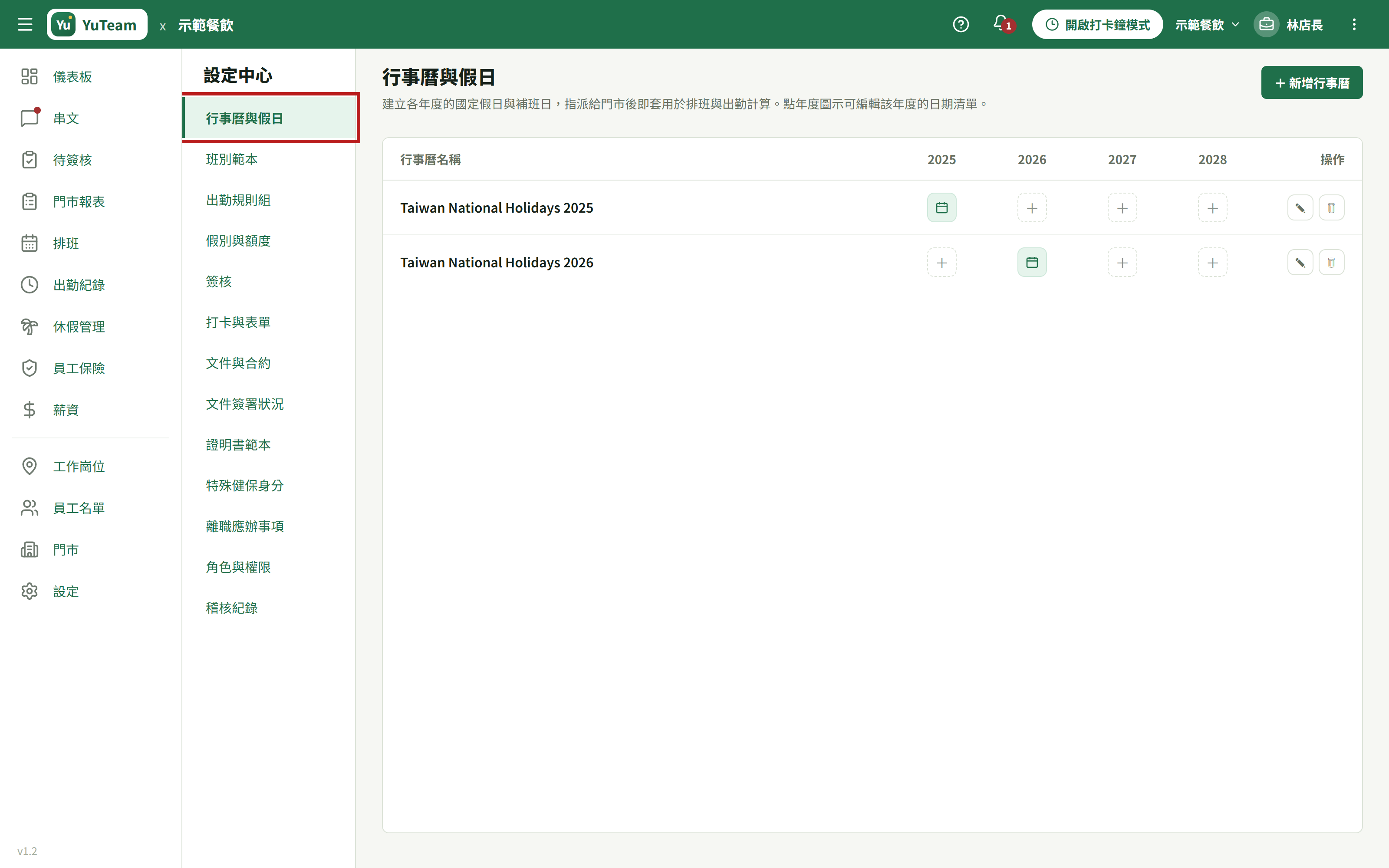Open the 林店長 user profile
1389x868 pixels.
tap(1289, 25)
